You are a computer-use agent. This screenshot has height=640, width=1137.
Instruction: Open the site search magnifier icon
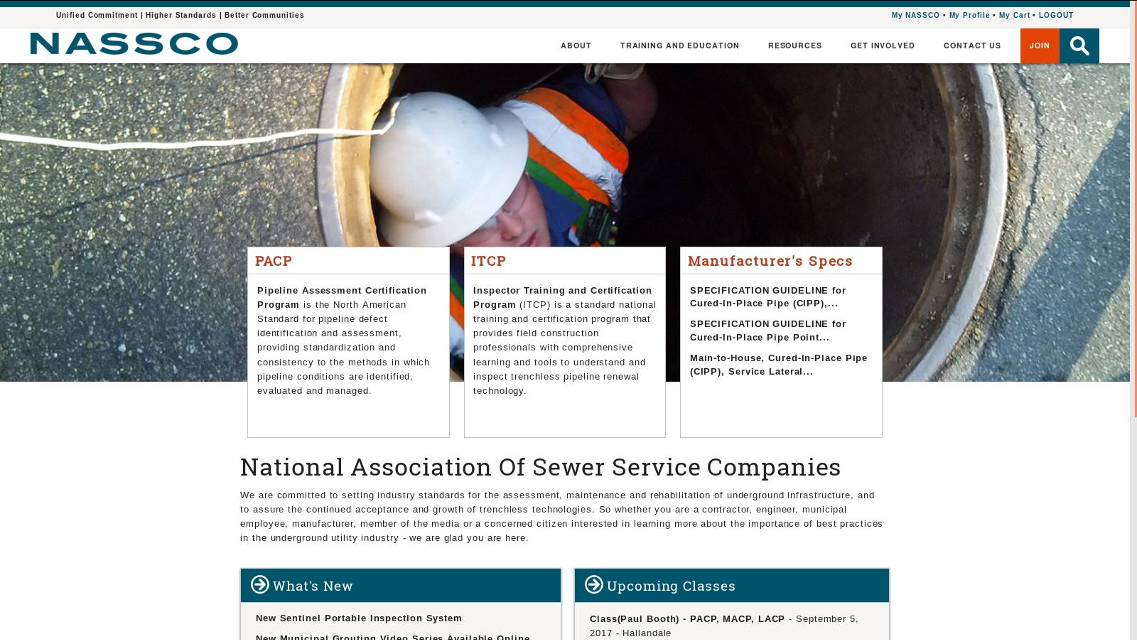1079,46
